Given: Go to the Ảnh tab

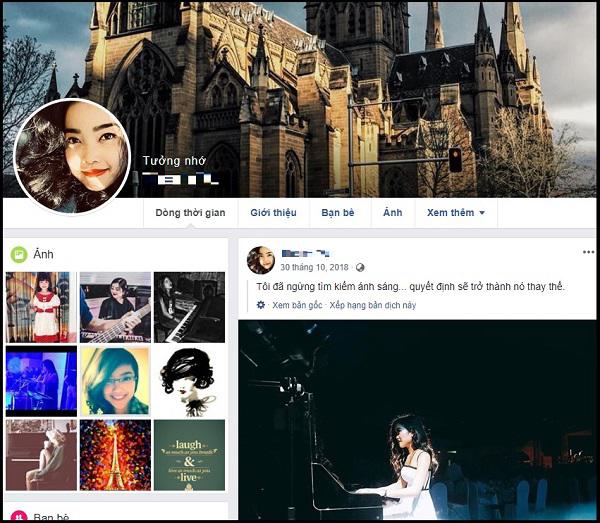Looking at the screenshot, I should [393, 213].
